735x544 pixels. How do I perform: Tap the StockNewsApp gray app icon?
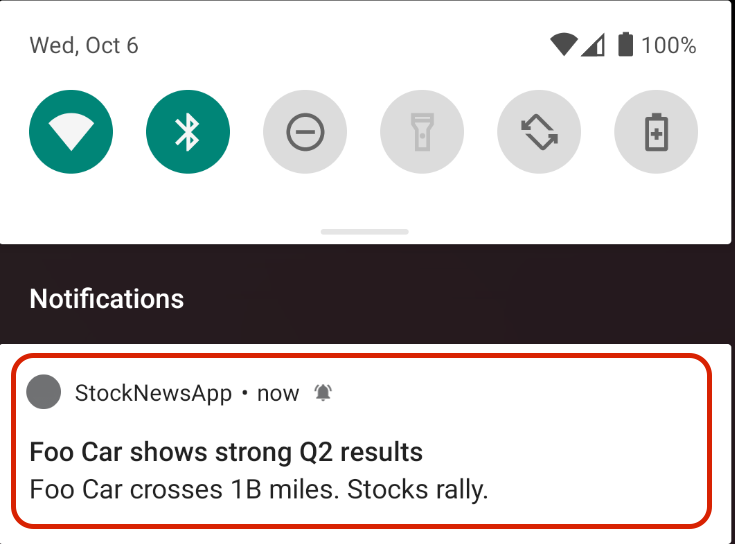44,393
